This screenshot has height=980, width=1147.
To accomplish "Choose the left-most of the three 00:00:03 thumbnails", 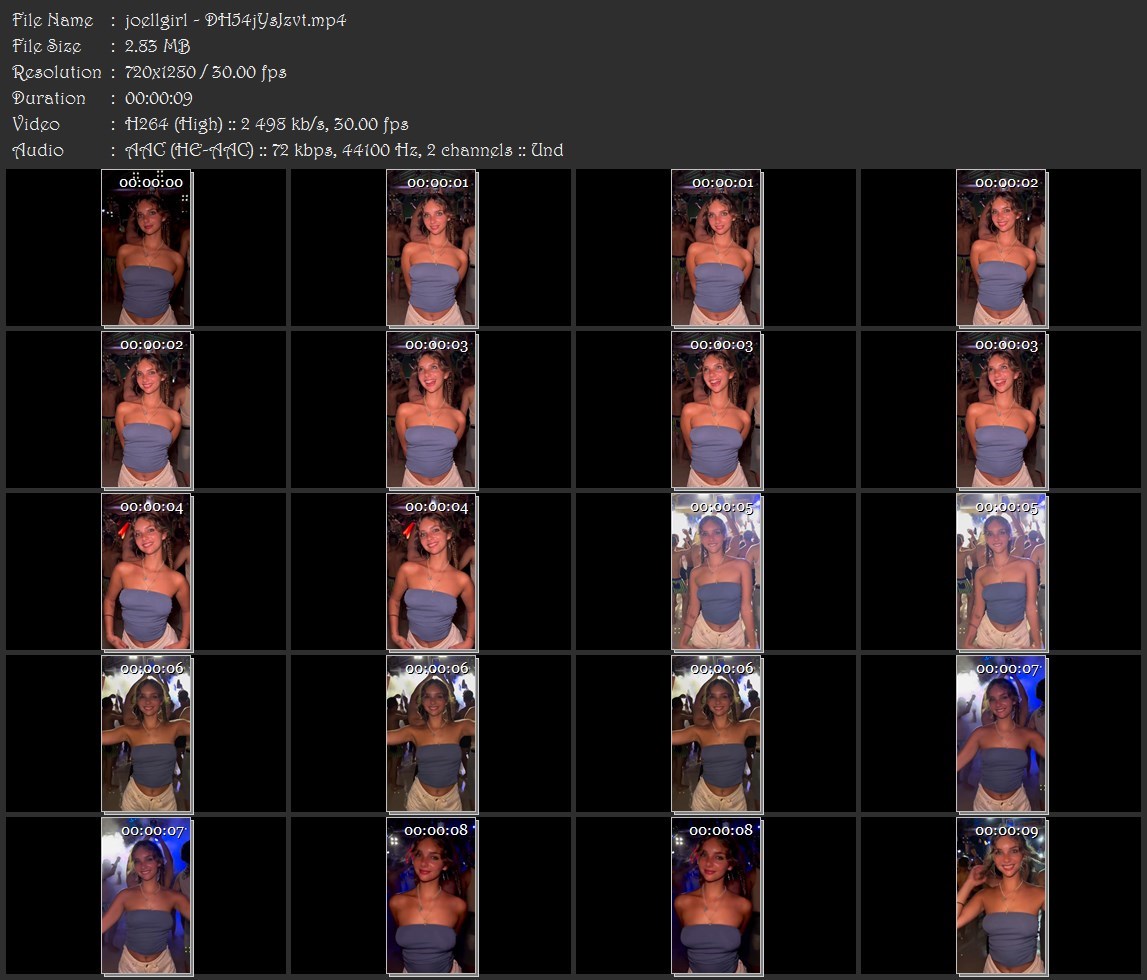I will coord(432,410).
